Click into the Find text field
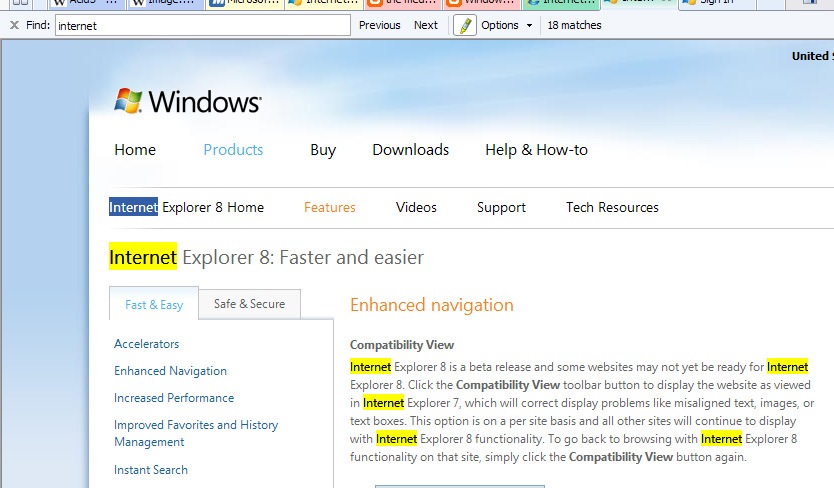 tap(203, 25)
